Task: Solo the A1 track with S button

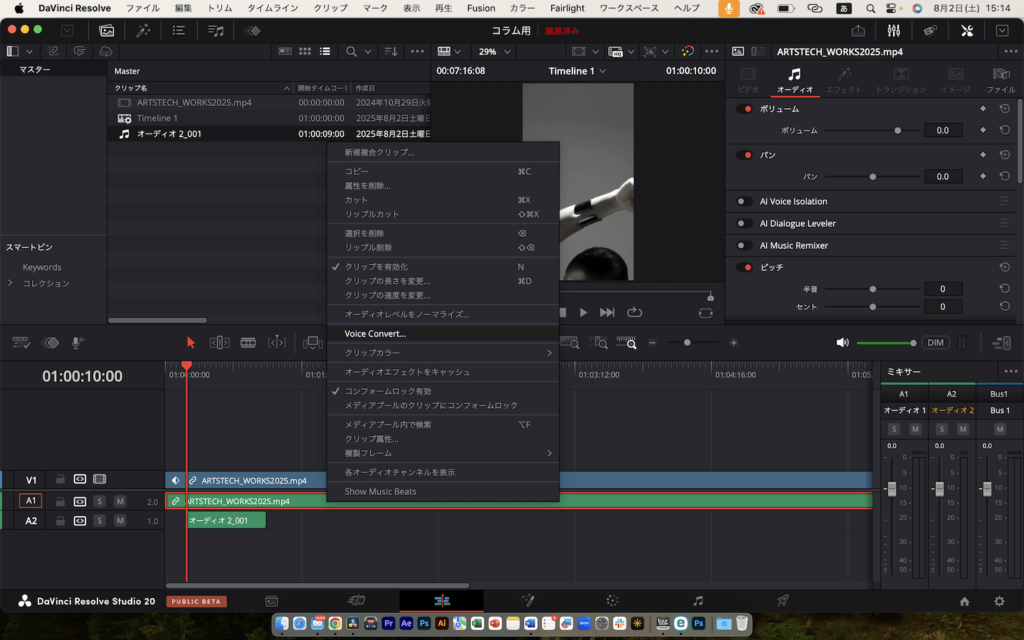Action: (100, 501)
